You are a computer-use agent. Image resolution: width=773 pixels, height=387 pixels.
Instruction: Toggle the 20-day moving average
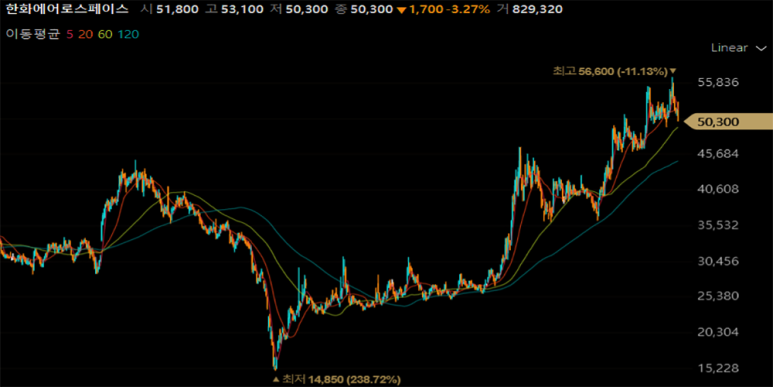pyautogui.click(x=85, y=34)
